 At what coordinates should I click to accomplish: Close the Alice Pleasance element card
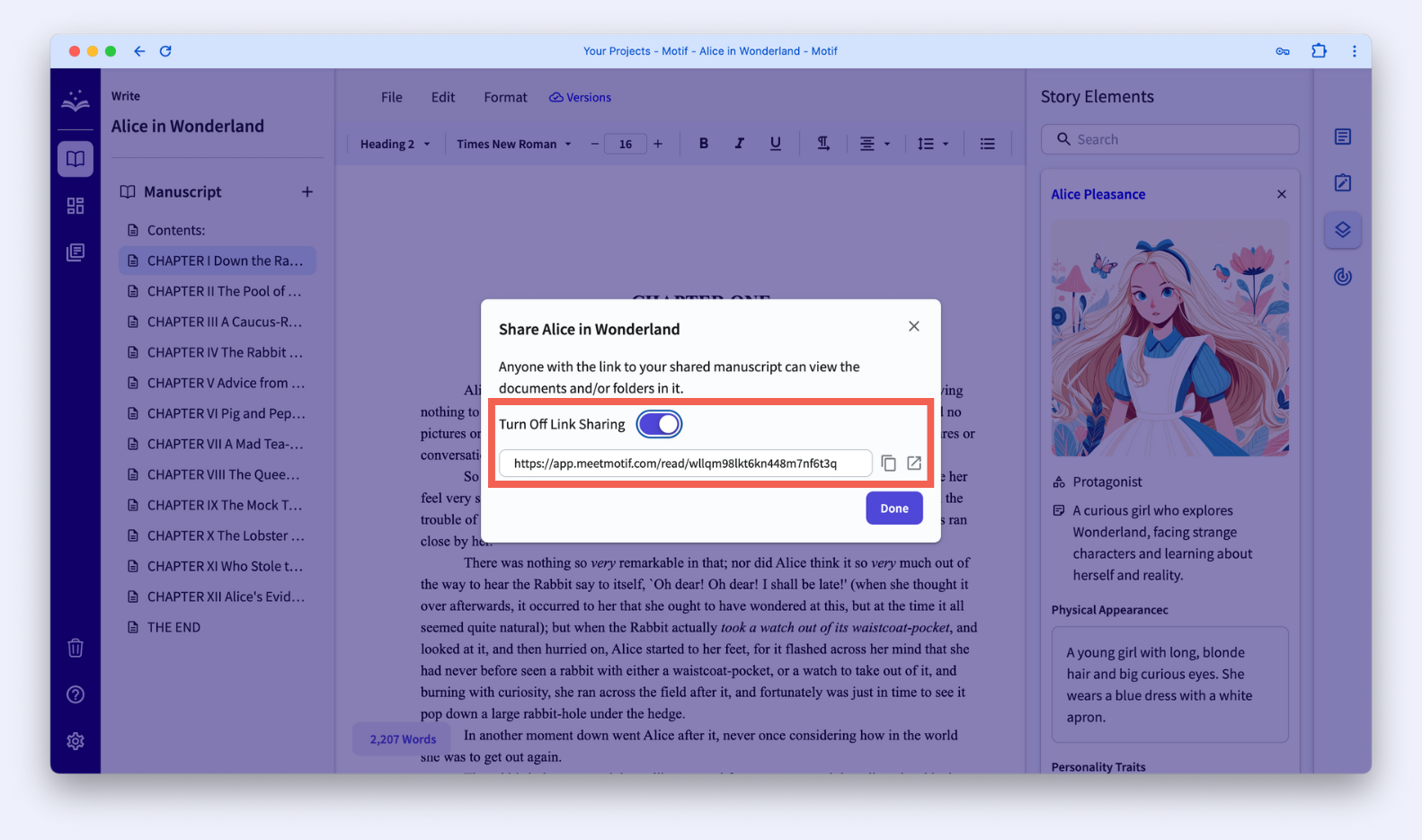pyautogui.click(x=1282, y=194)
